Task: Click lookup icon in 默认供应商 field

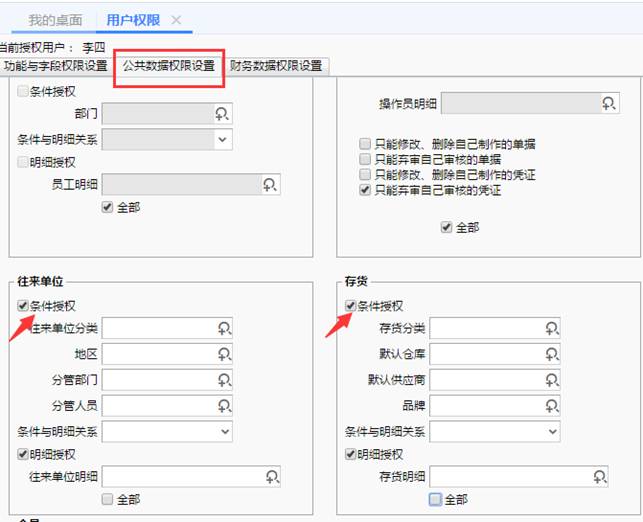Action: pyautogui.click(x=550, y=380)
